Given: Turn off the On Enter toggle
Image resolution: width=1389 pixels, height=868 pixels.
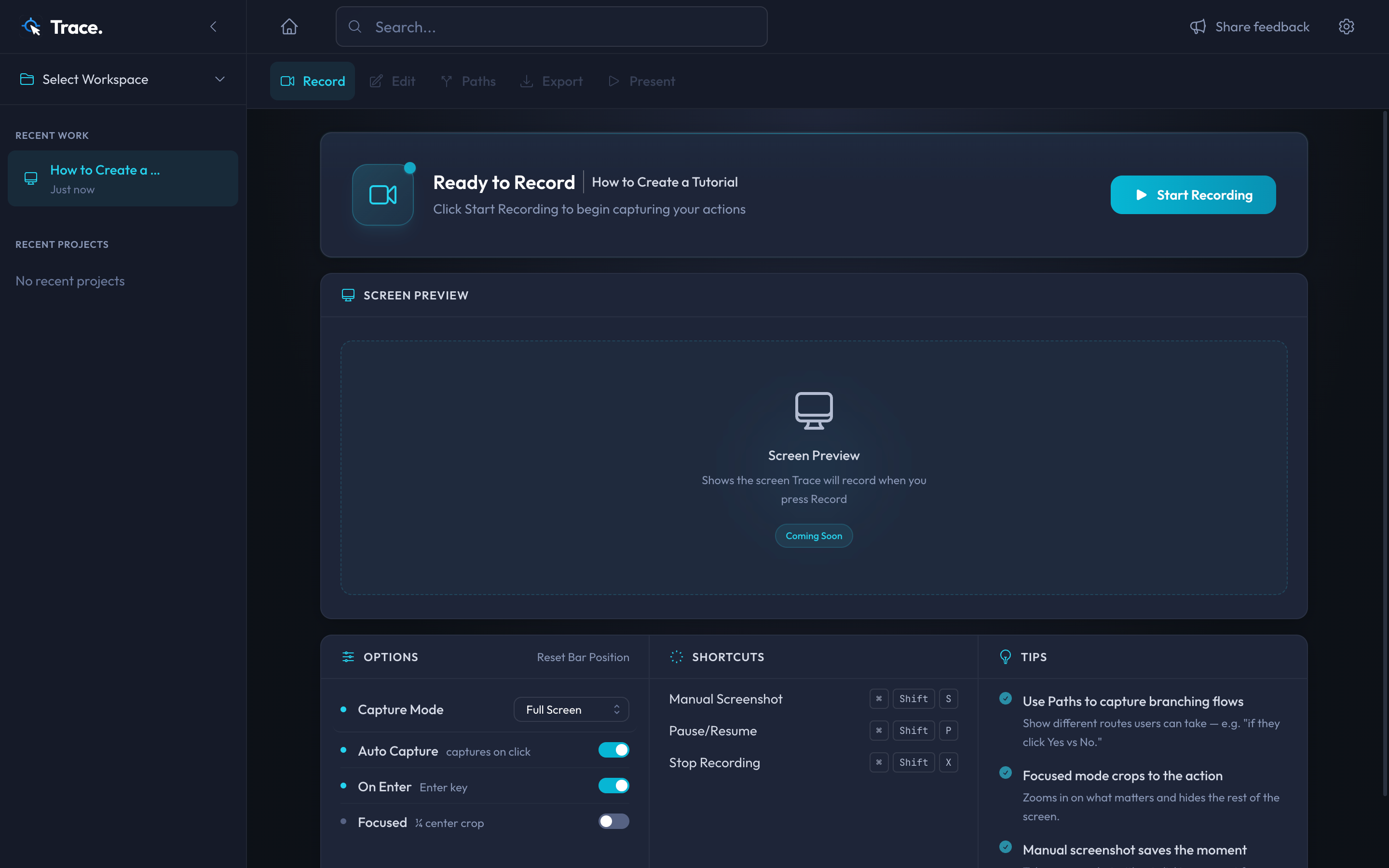Looking at the screenshot, I should coord(613,786).
